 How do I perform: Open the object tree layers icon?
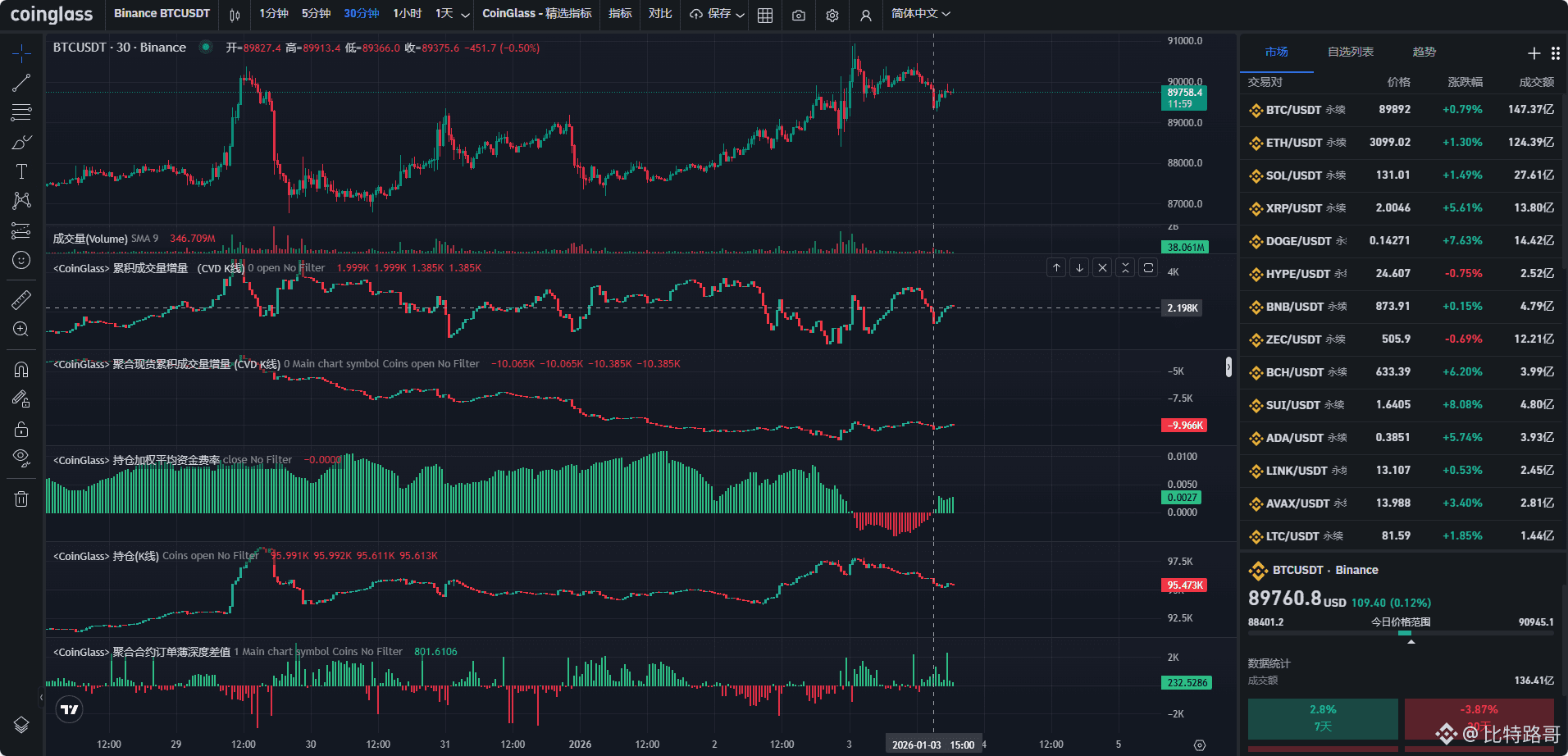coord(21,725)
